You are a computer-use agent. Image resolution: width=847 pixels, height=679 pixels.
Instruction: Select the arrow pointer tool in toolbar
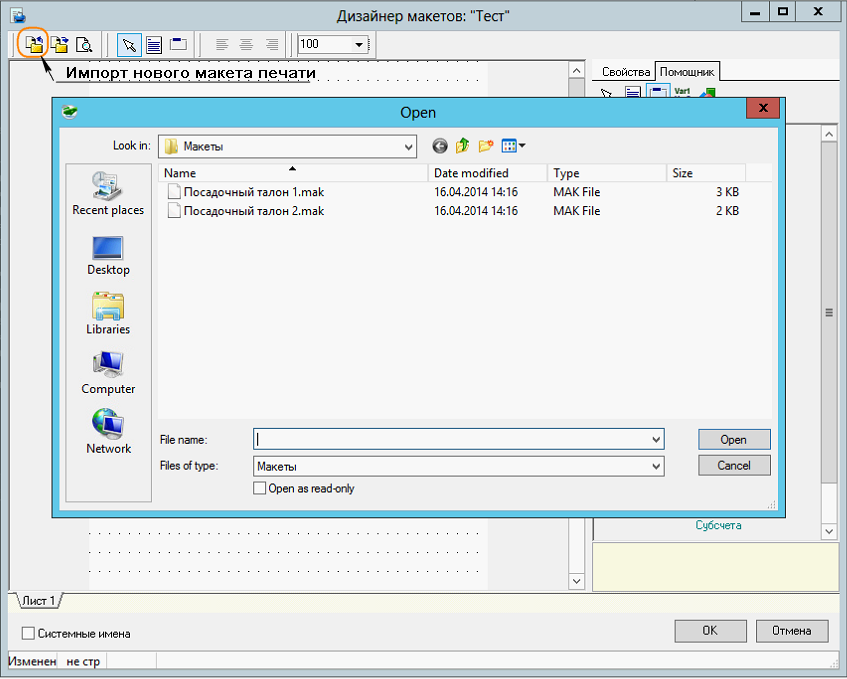click(129, 44)
